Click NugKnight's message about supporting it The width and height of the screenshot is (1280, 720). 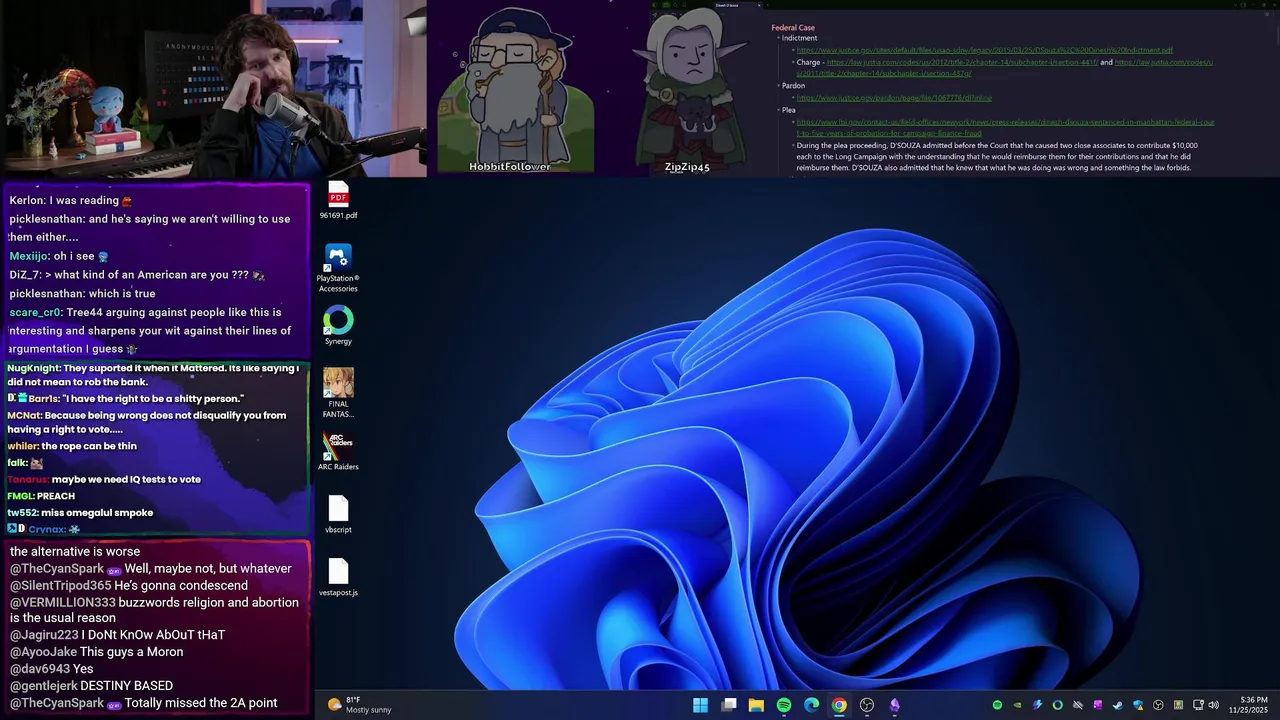pyautogui.click(x=153, y=375)
